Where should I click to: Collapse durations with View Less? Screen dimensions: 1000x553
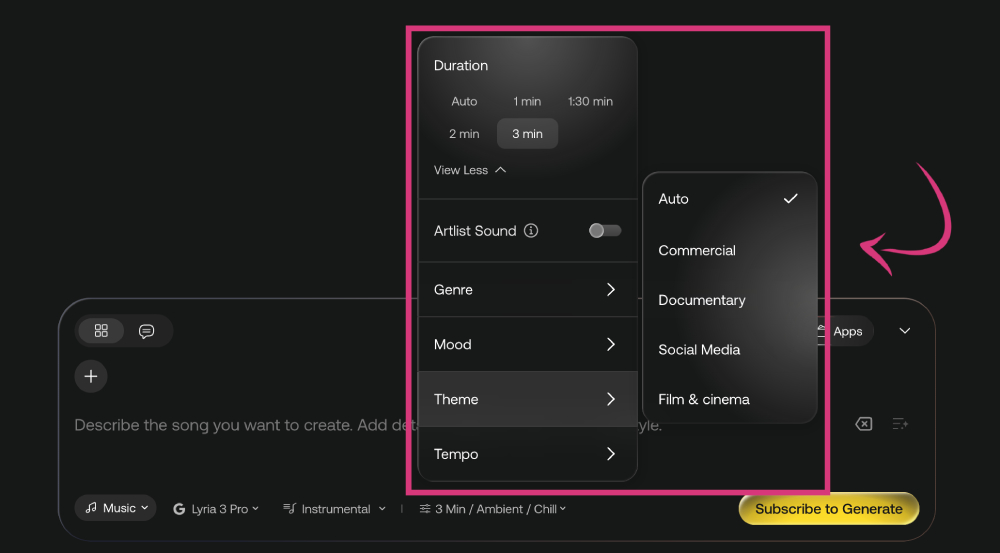470,170
